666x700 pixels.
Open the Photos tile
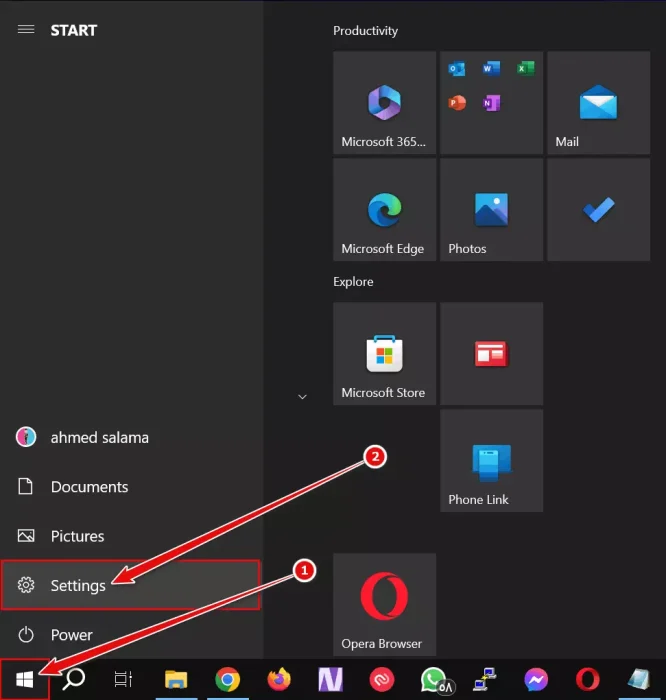click(x=491, y=210)
